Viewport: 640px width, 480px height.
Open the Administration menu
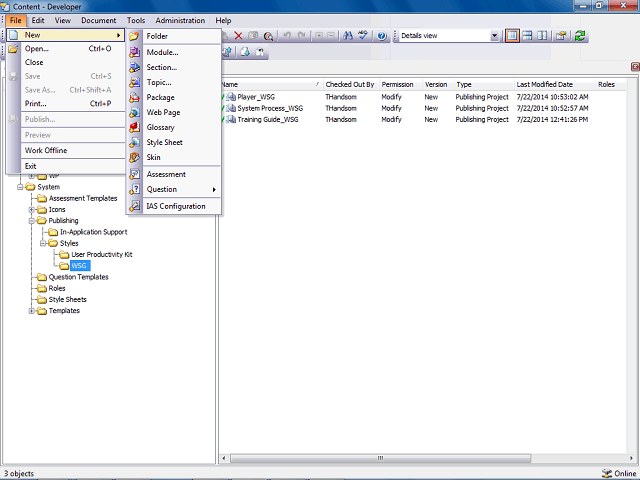(180, 20)
